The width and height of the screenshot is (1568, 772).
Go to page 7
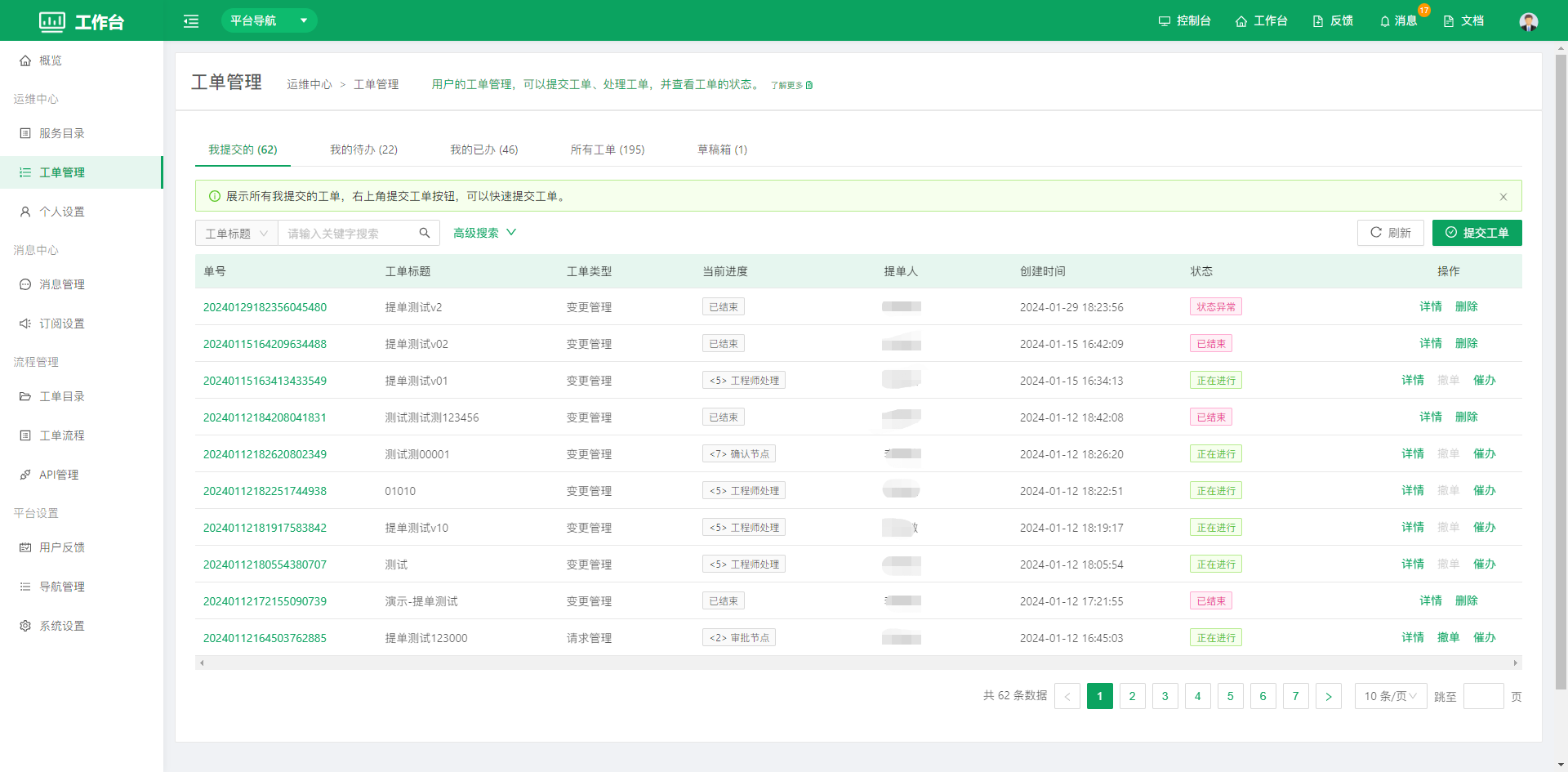click(x=1296, y=696)
